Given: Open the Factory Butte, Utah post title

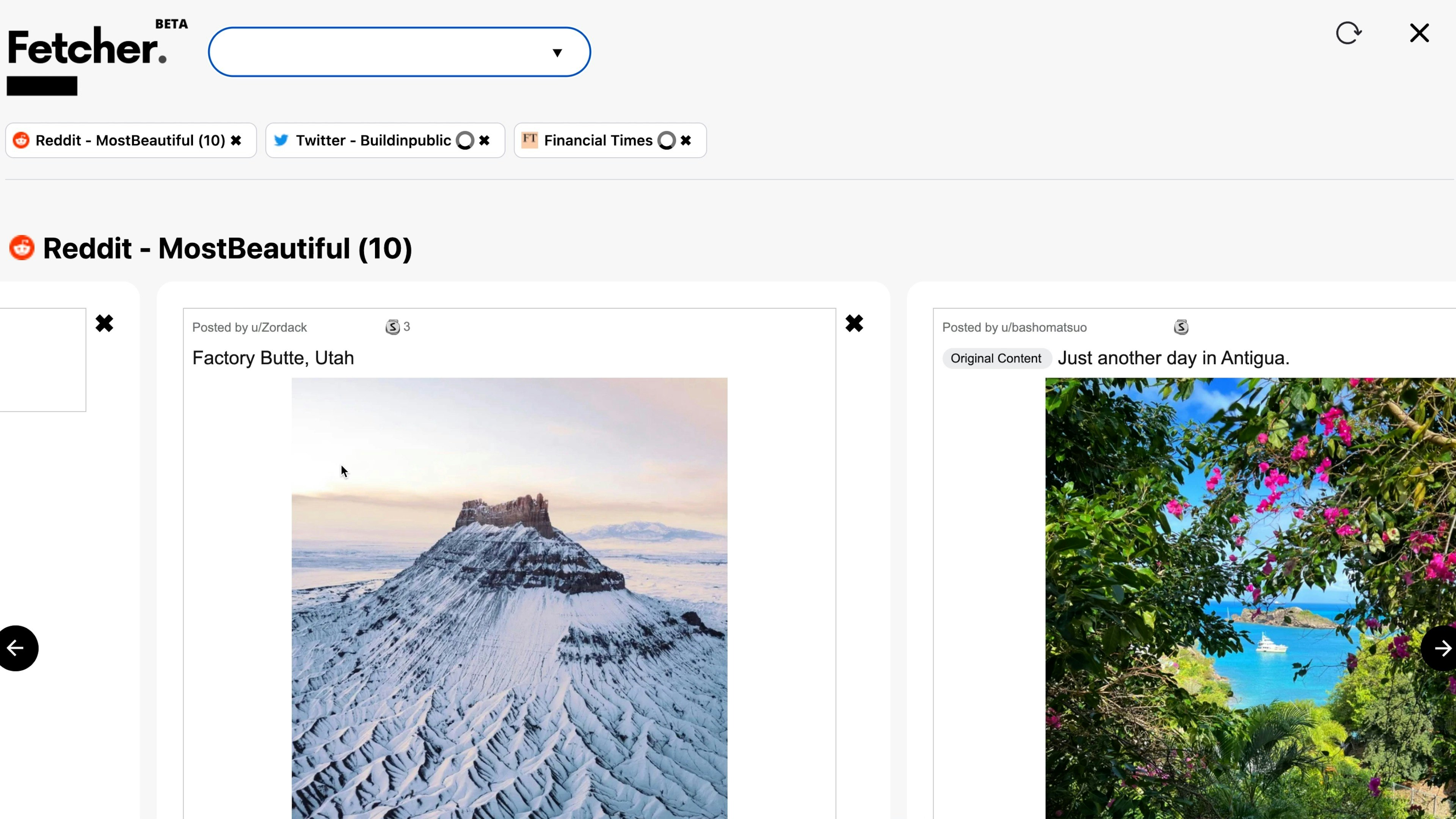Looking at the screenshot, I should pos(273,358).
